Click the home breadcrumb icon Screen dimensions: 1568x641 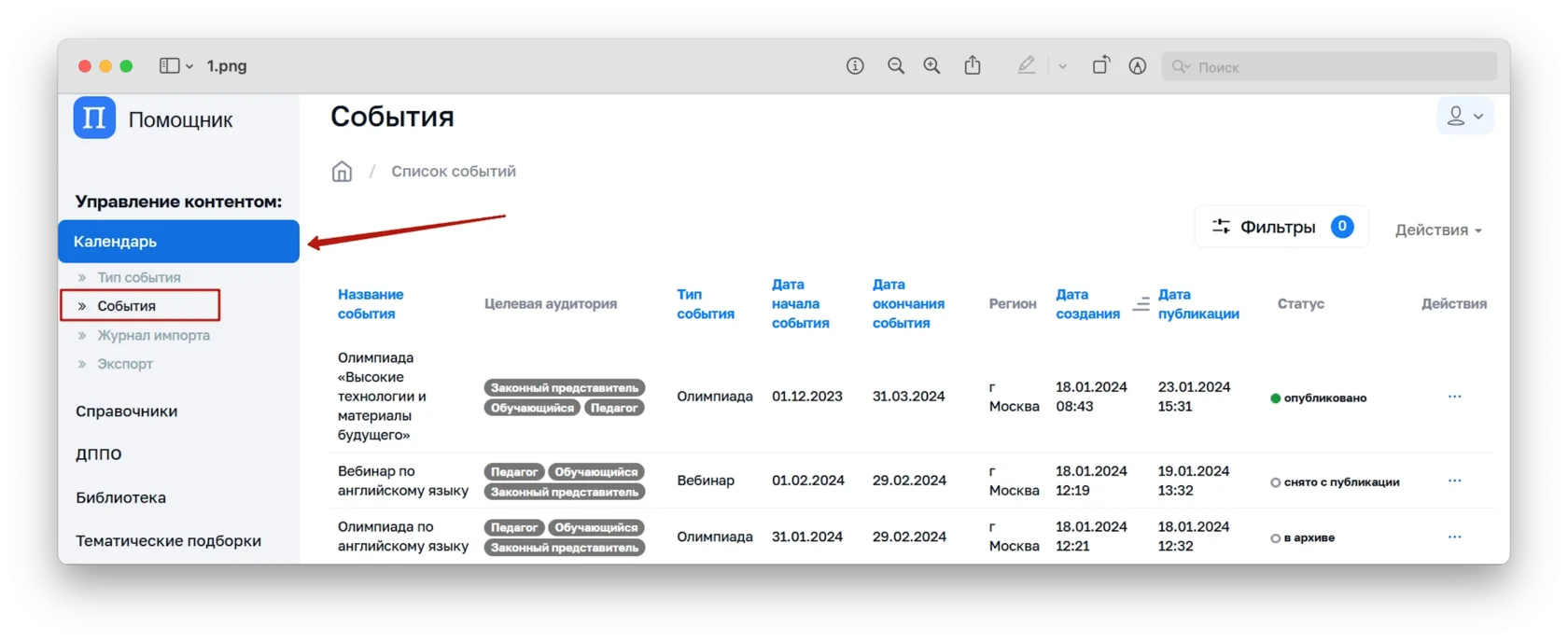[x=343, y=172]
